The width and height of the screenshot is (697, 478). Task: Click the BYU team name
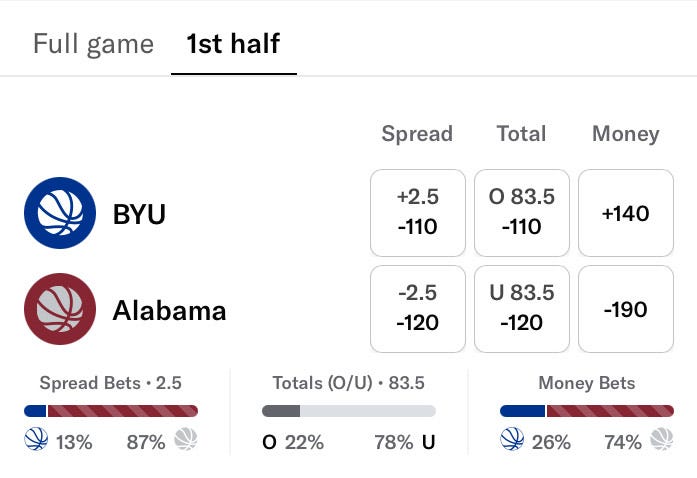139,214
